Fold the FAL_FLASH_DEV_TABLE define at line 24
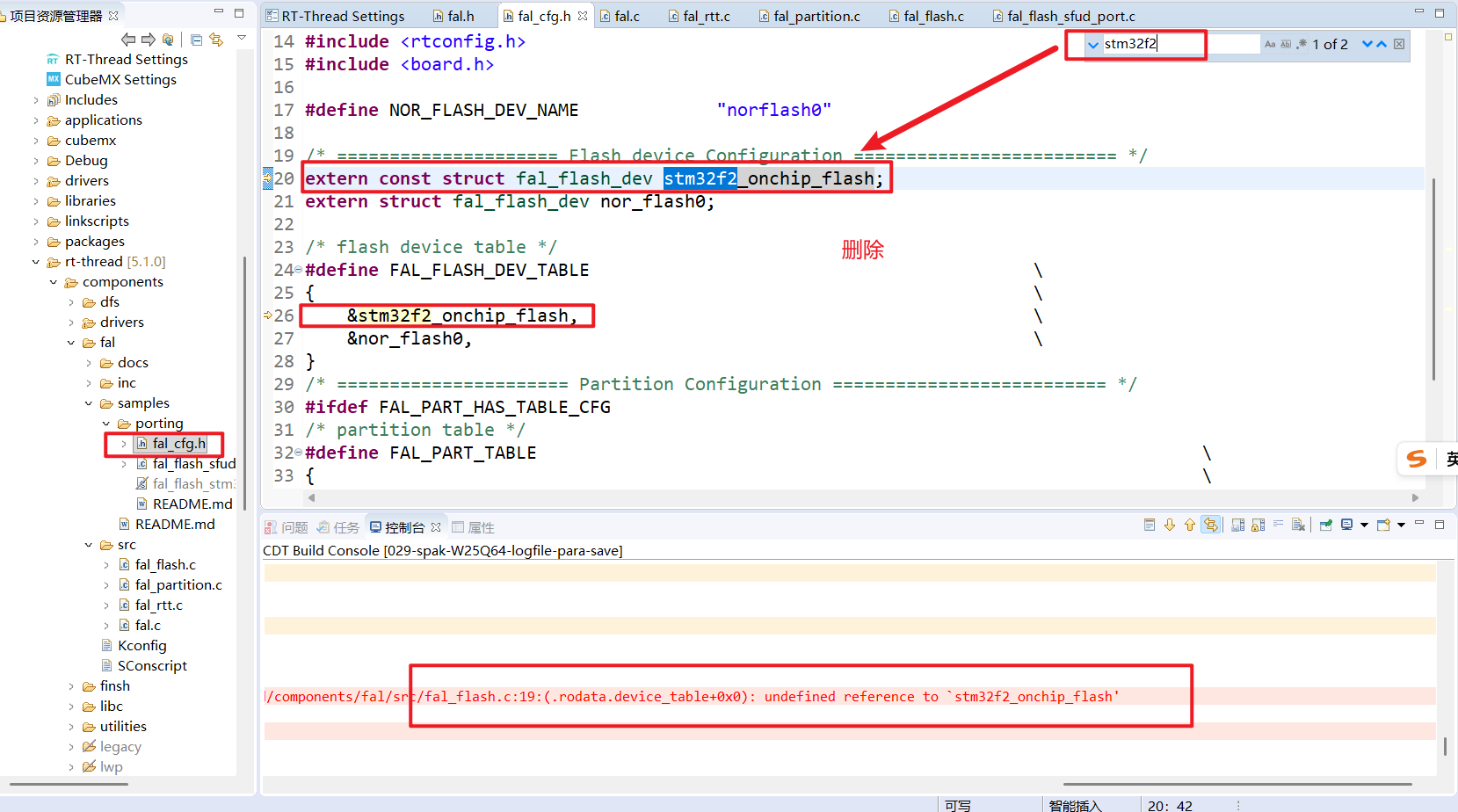Screen dimensions: 1458x812 coord(298,270)
